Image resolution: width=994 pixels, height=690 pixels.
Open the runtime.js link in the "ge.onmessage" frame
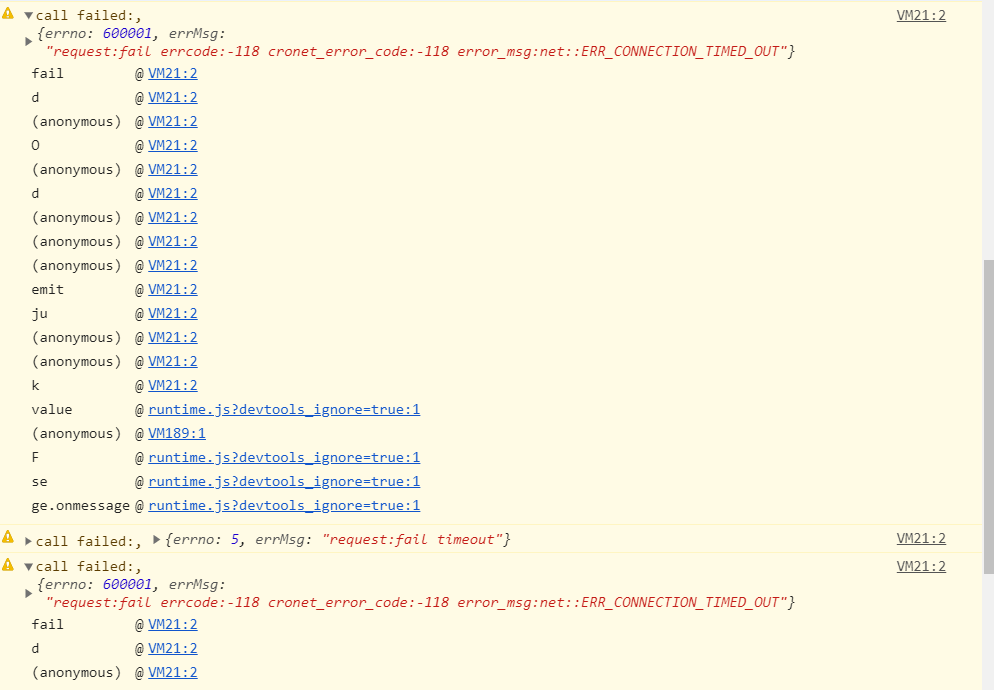(284, 505)
